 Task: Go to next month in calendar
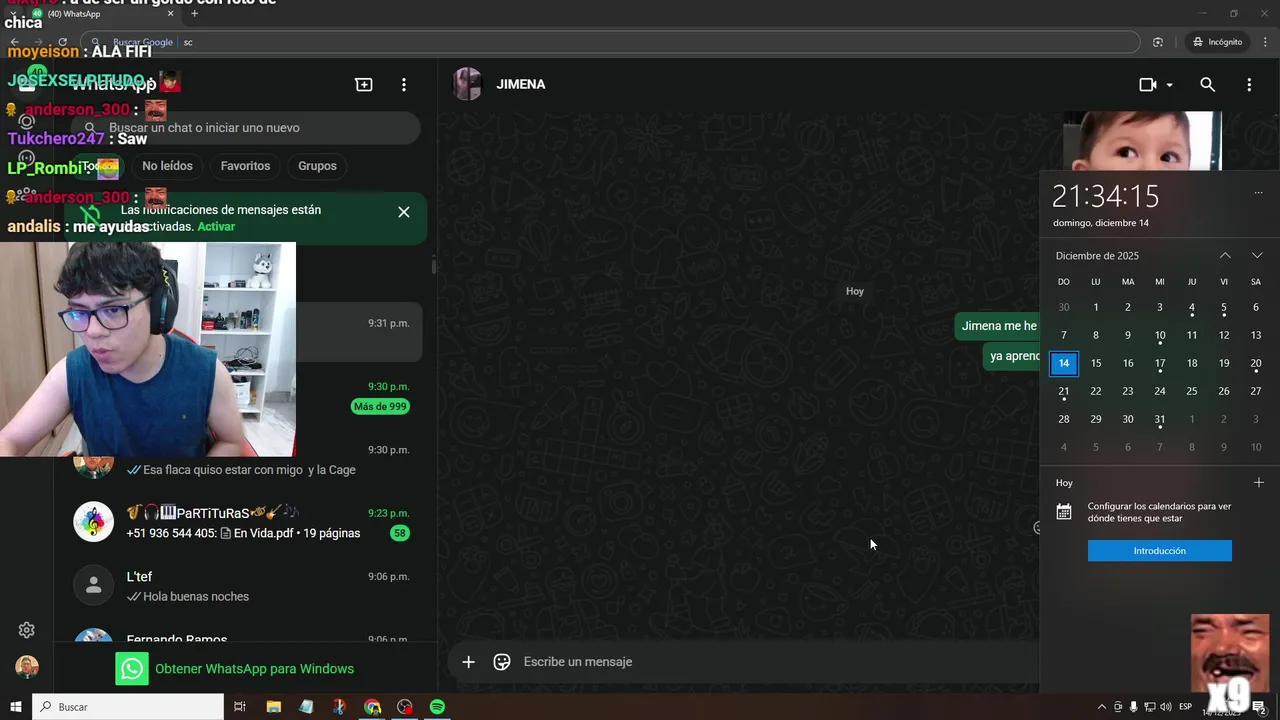(x=1257, y=256)
